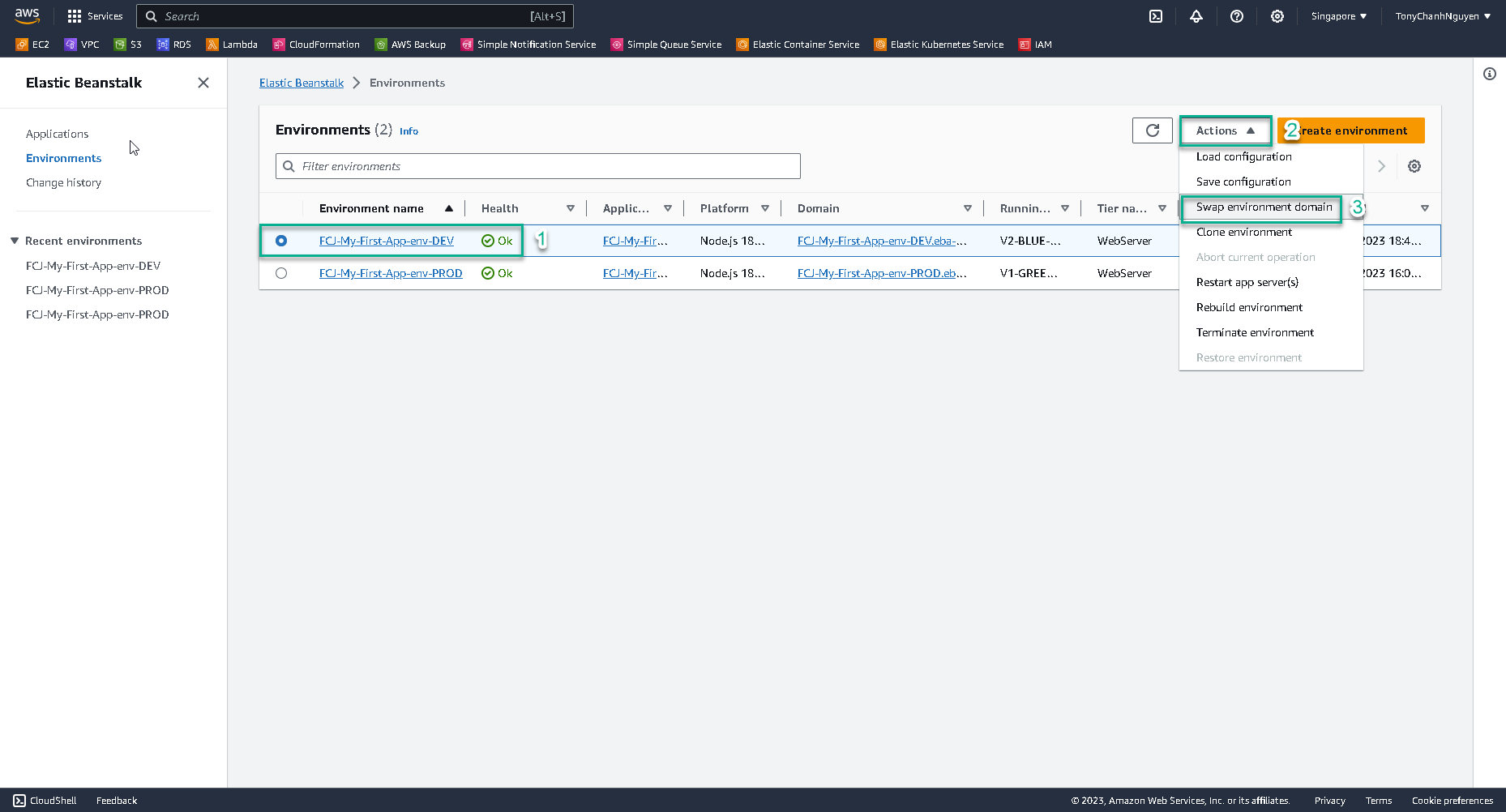The height and width of the screenshot is (812, 1506).
Task: Choose Swap environment domain
Action: click(1264, 207)
